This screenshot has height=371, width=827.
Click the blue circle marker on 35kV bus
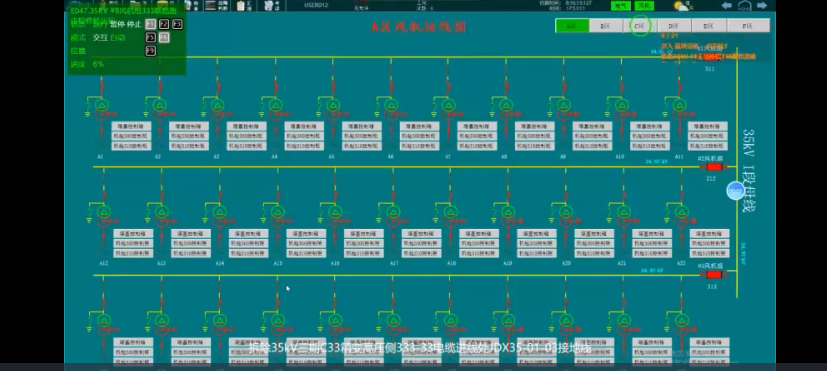coord(735,191)
